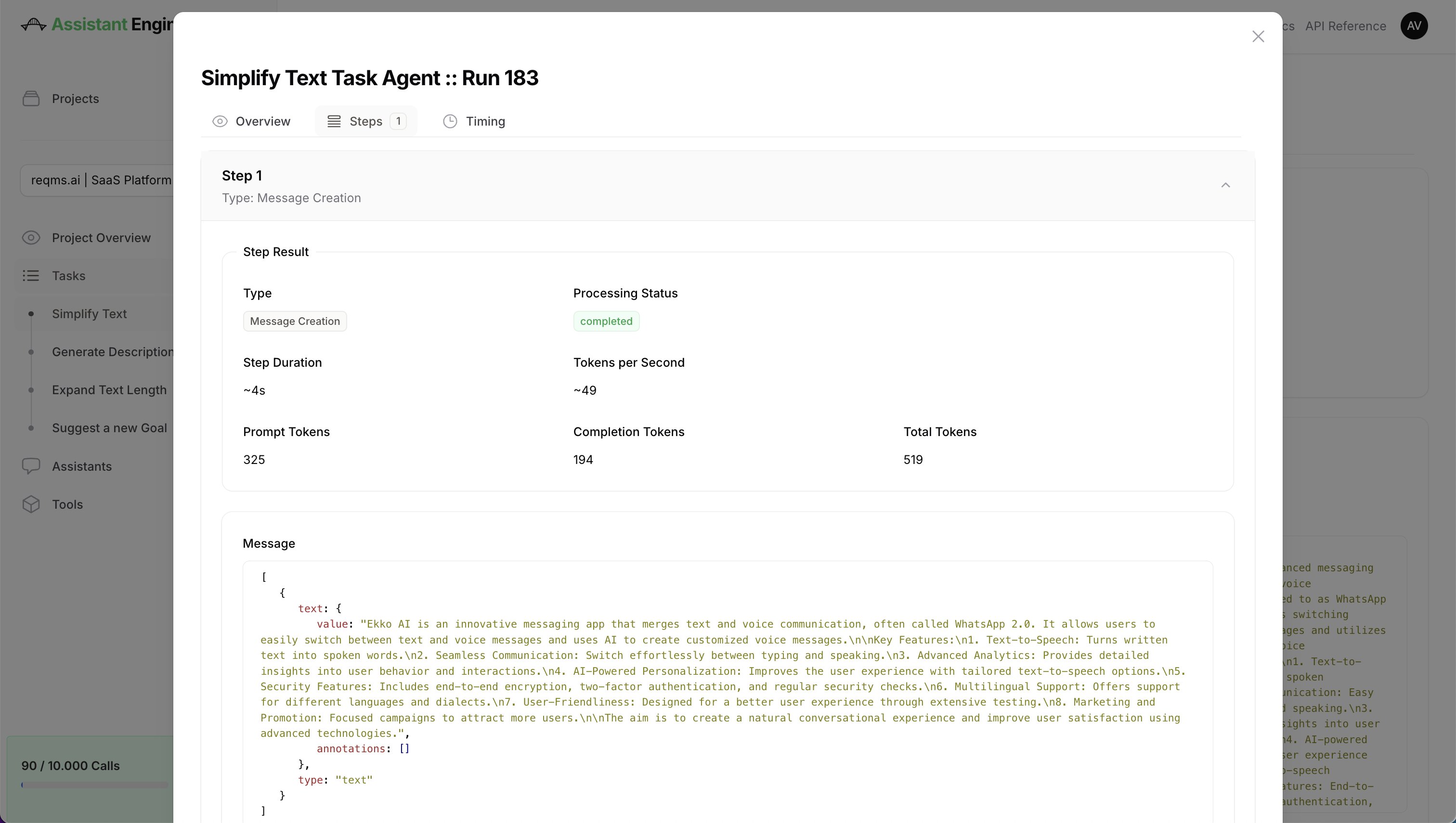Select the Expand Text Length task
The image size is (1456, 823).
tap(109, 390)
